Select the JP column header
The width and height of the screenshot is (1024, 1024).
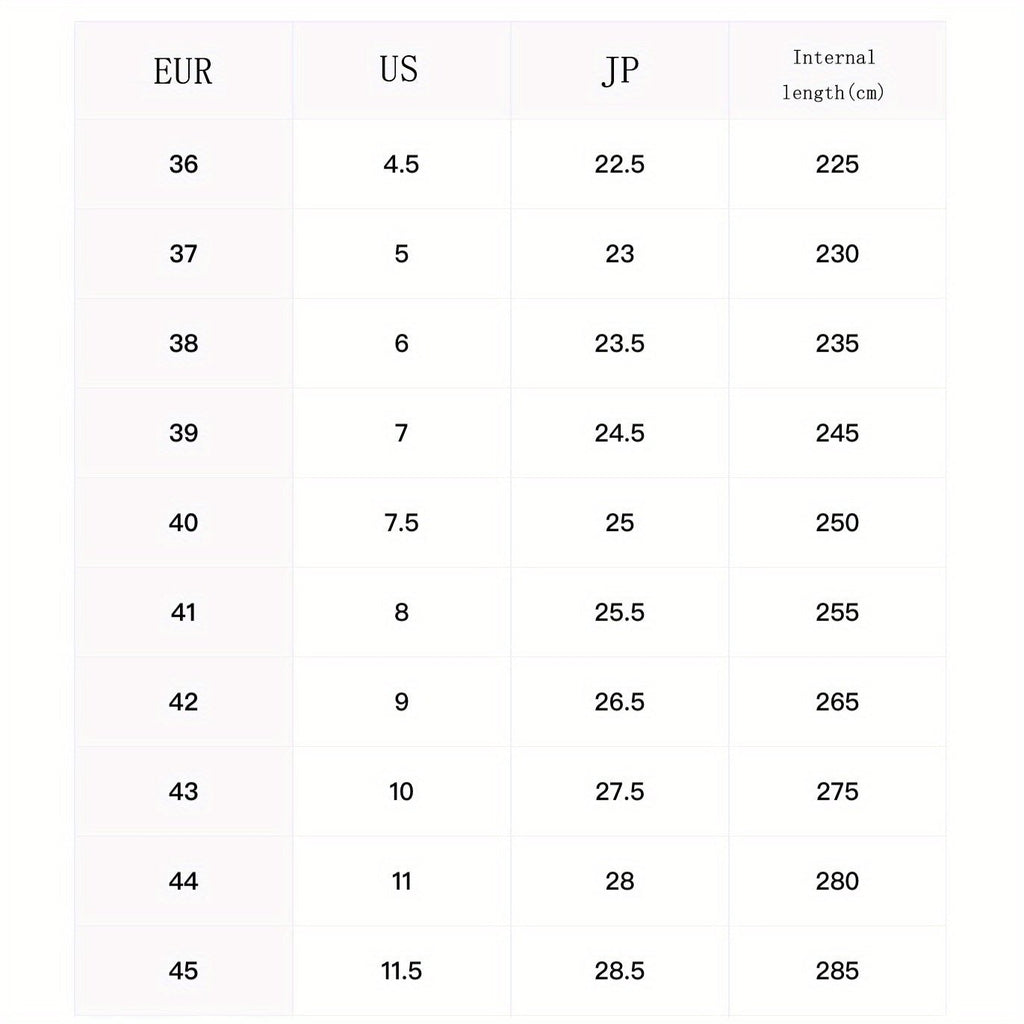pos(619,72)
